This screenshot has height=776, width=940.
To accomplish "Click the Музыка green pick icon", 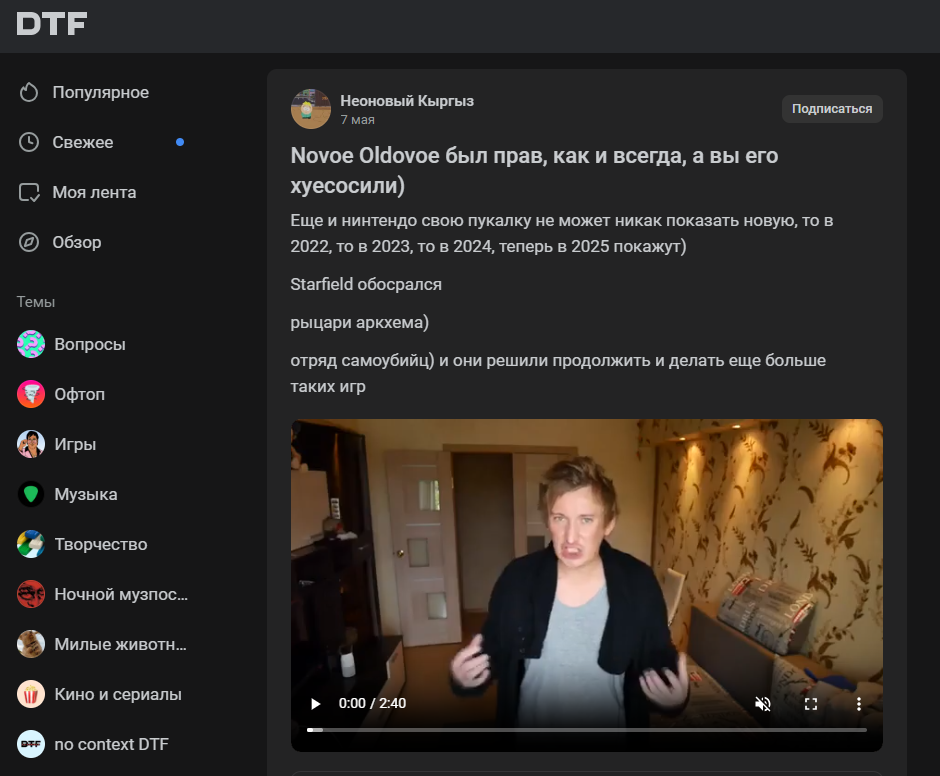I will (x=31, y=494).
